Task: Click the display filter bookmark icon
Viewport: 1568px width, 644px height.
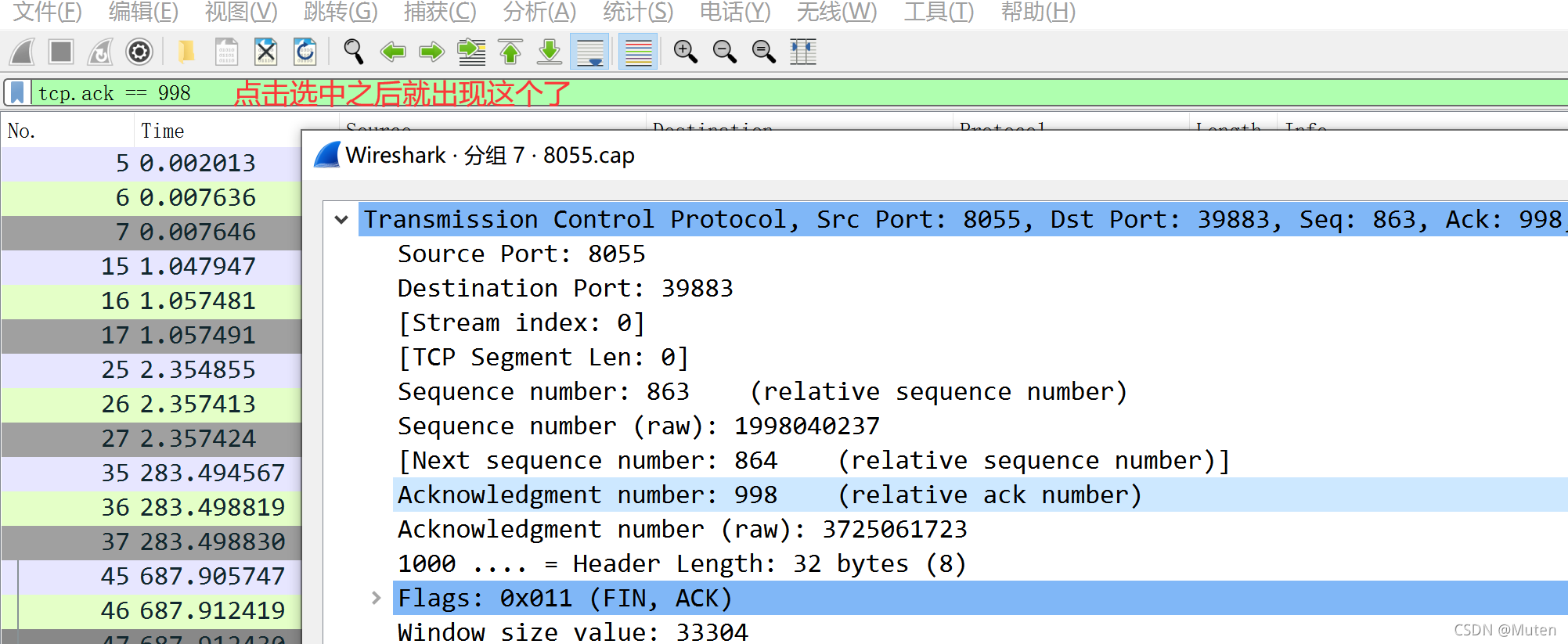Action: coord(17,93)
